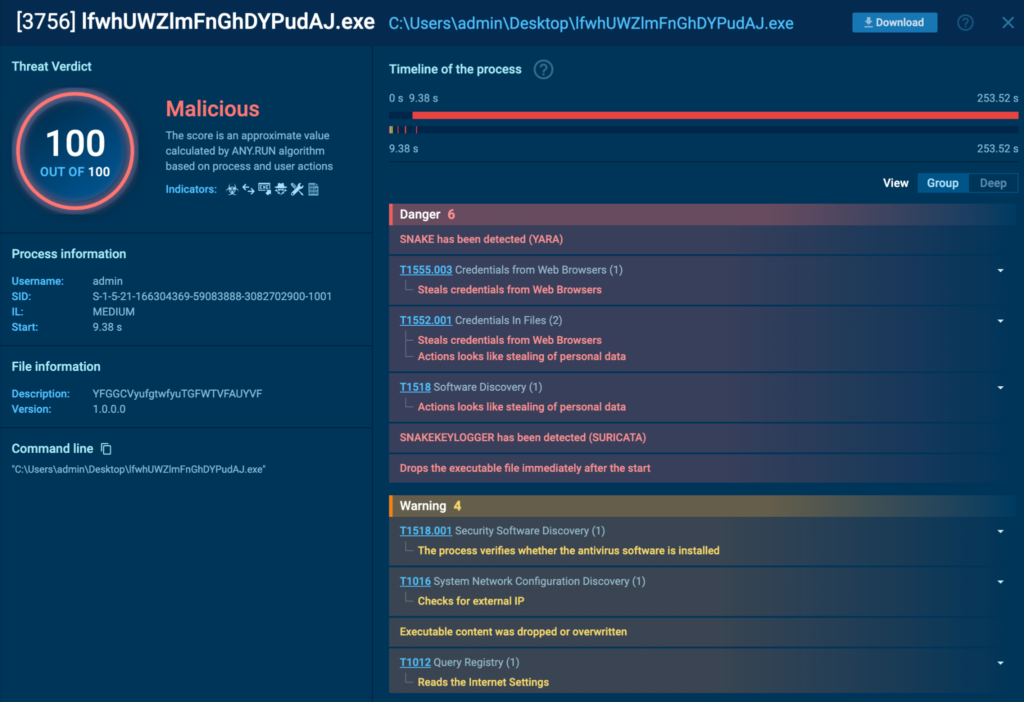Switch view to Deep mode

[992, 183]
